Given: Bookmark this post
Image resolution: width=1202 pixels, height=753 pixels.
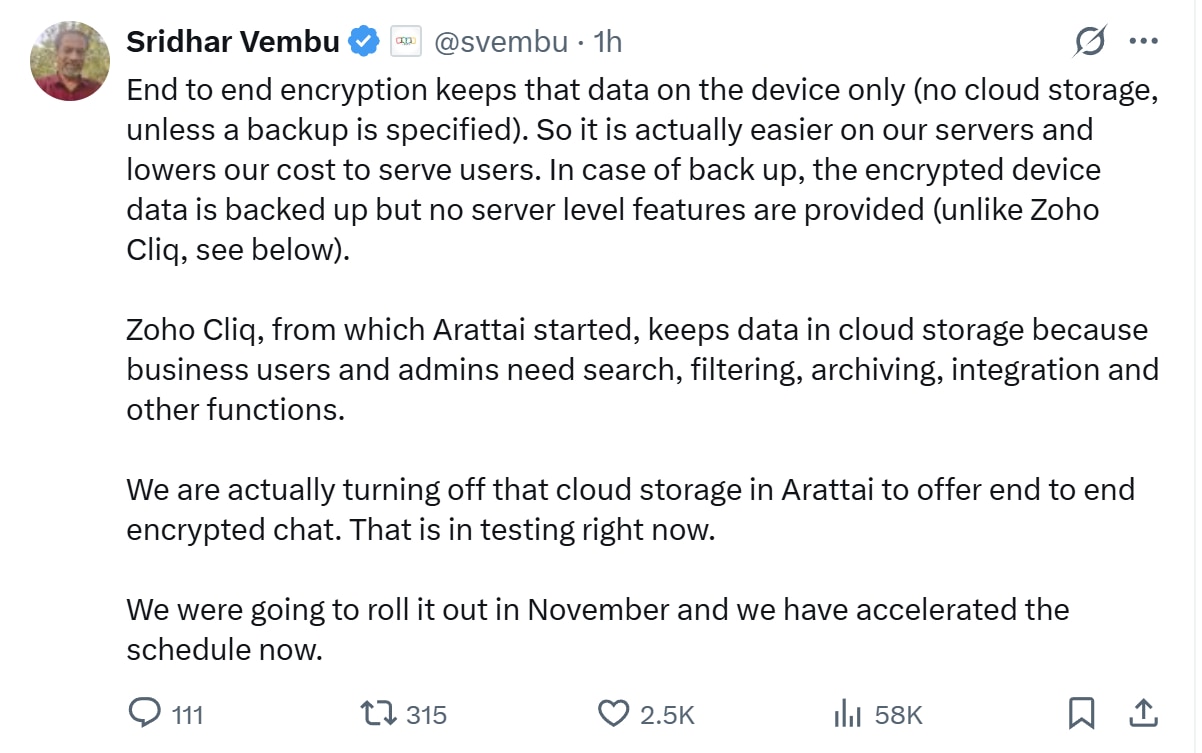Looking at the screenshot, I should pos(1081,713).
